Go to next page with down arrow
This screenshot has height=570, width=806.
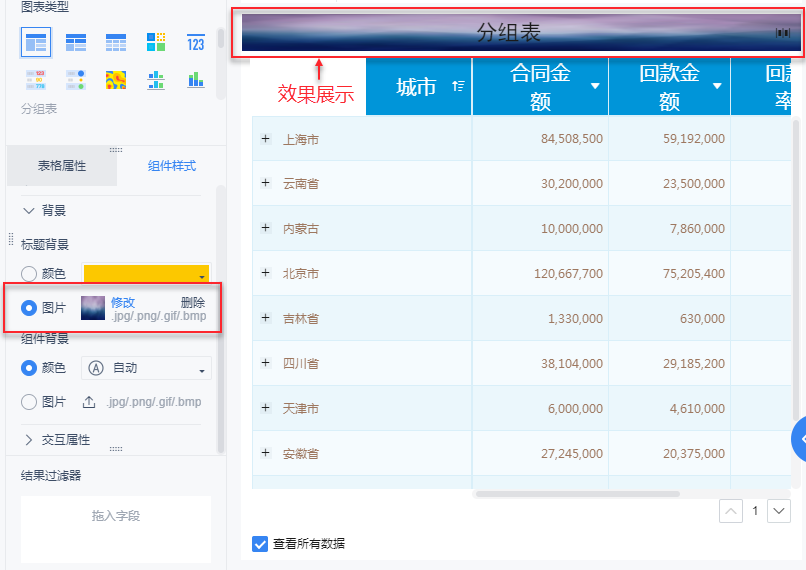779,511
